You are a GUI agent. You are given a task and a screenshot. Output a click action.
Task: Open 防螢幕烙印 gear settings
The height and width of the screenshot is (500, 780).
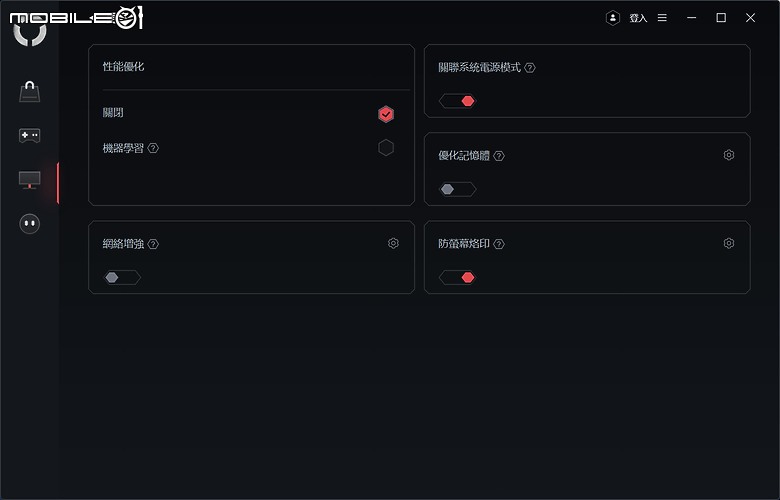click(729, 243)
